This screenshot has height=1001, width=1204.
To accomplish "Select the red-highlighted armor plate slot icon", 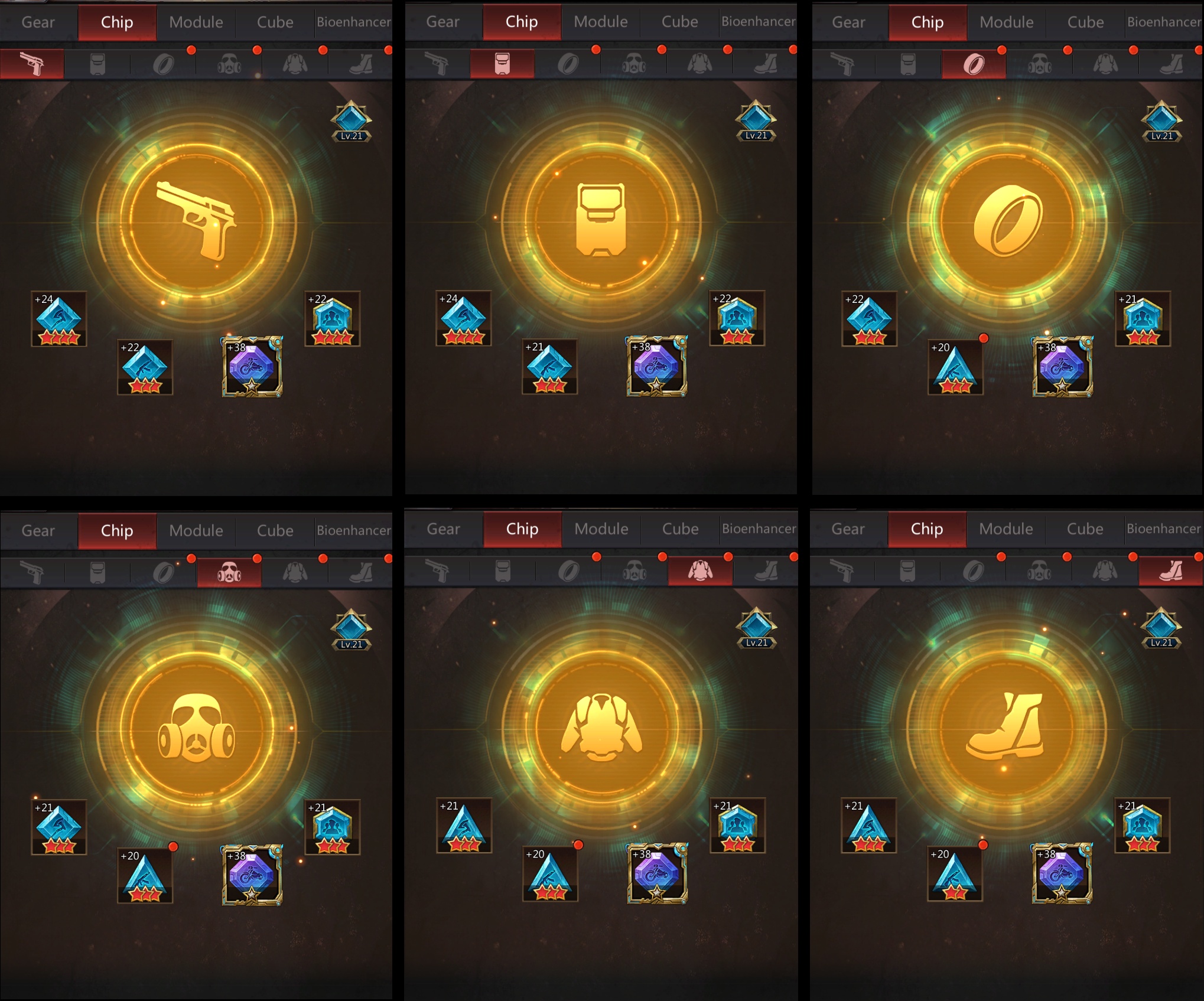I will [x=502, y=64].
